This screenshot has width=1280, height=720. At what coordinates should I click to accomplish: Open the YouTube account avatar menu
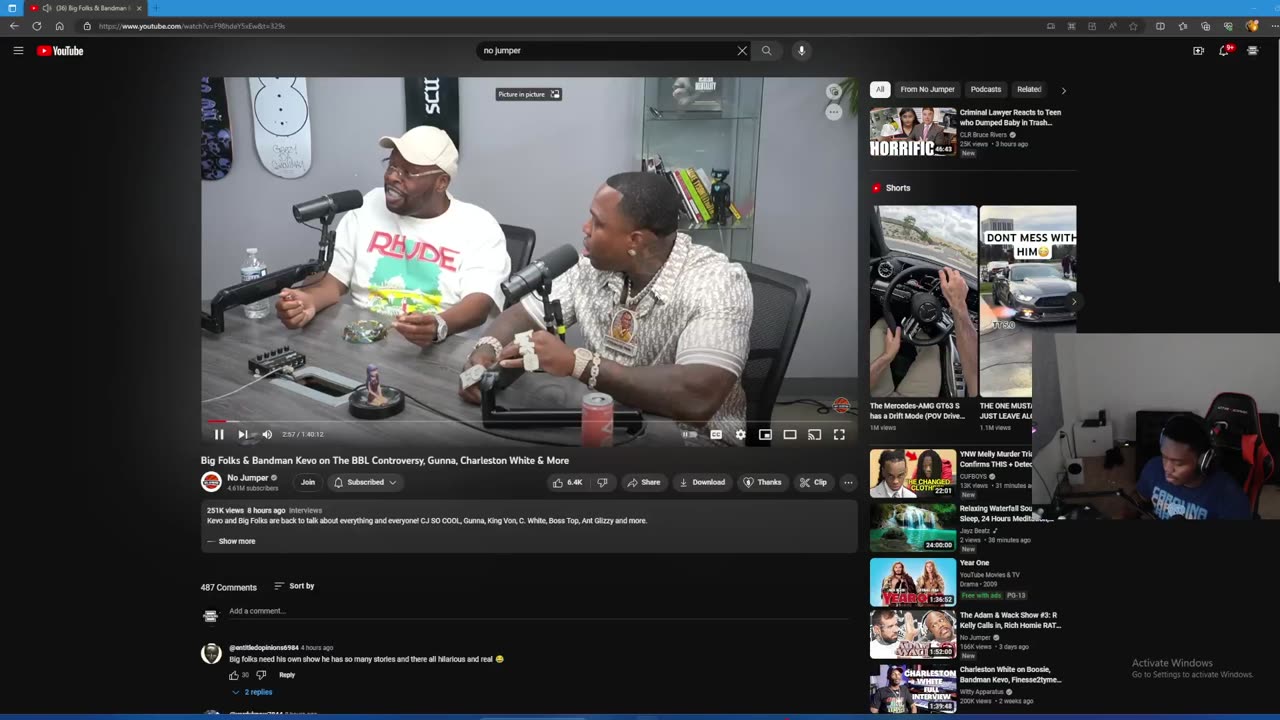pos(1252,50)
